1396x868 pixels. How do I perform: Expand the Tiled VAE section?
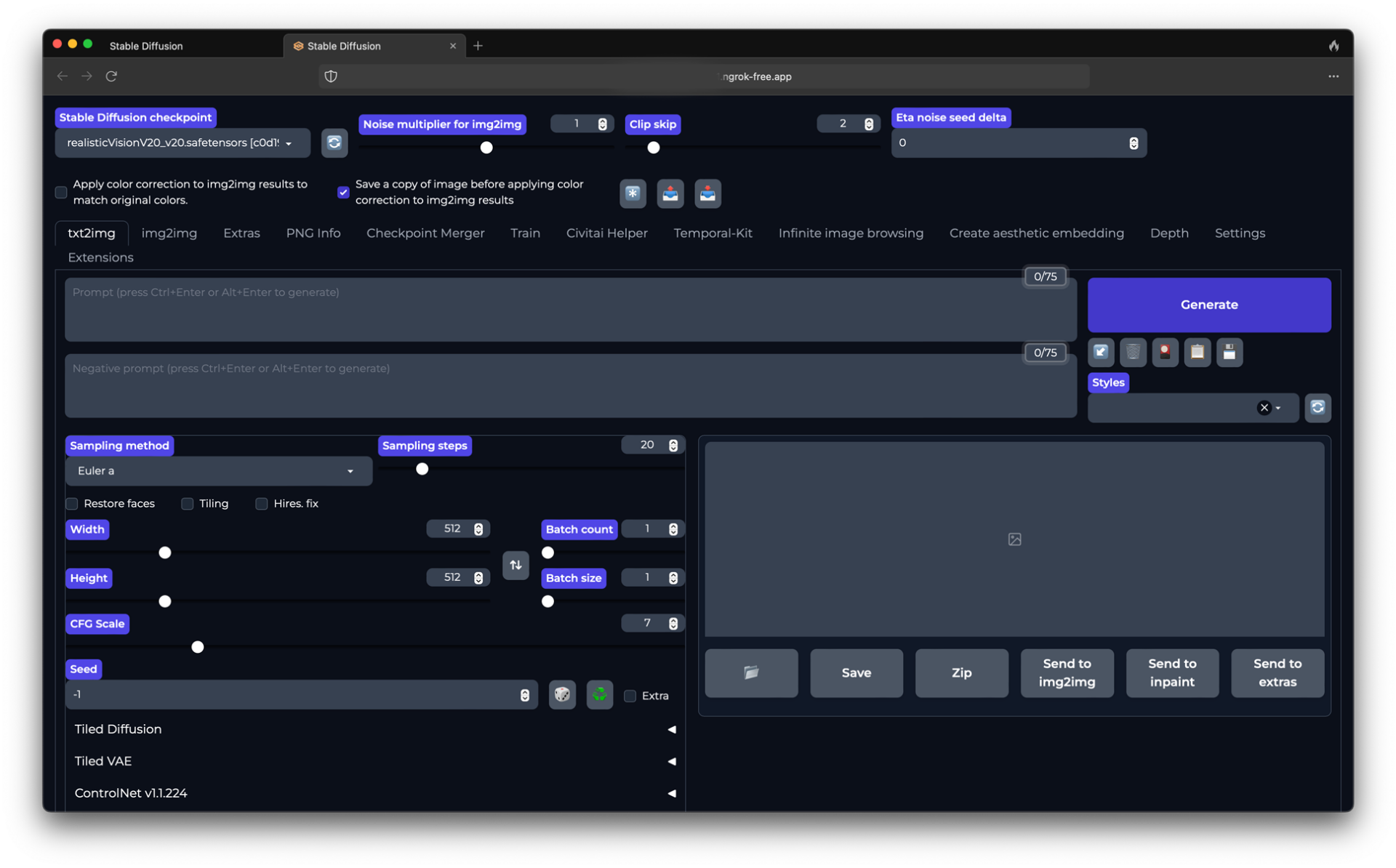(374, 761)
